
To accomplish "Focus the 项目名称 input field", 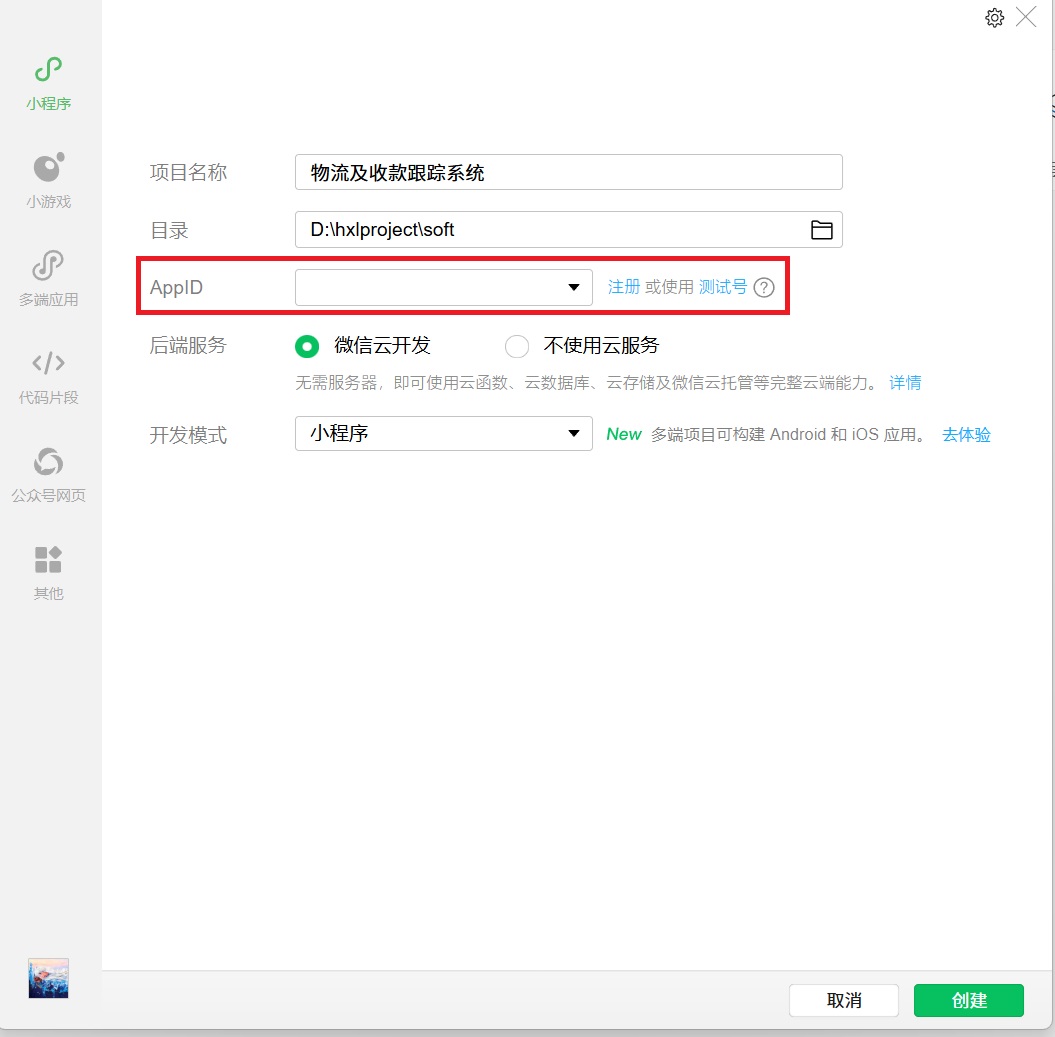I will tap(569, 172).
